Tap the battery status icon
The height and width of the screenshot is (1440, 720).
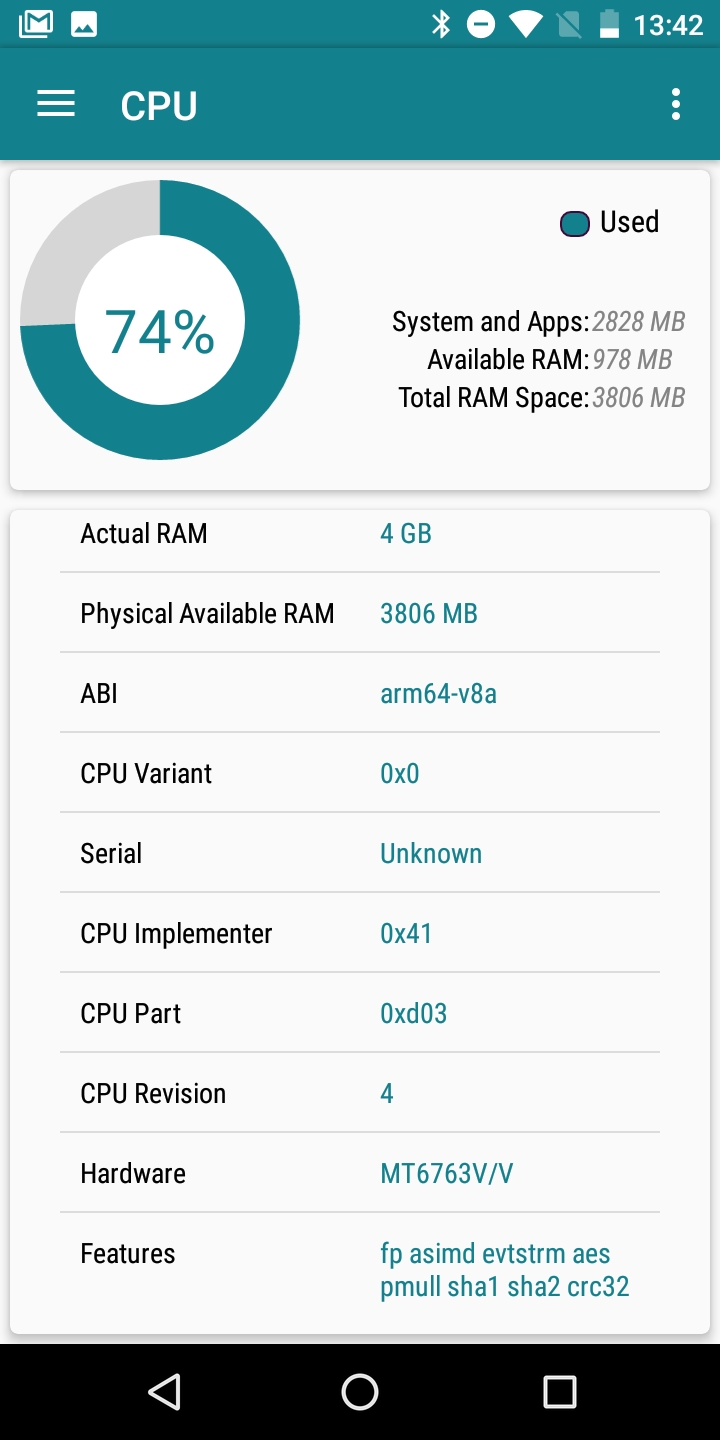click(608, 24)
